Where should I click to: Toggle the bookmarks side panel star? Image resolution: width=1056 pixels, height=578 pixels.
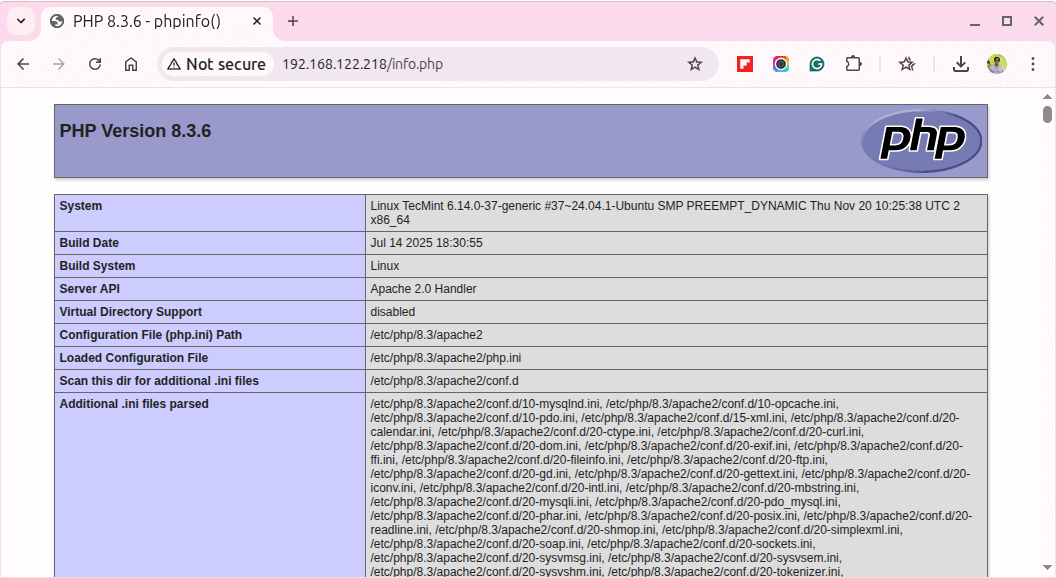907,63
